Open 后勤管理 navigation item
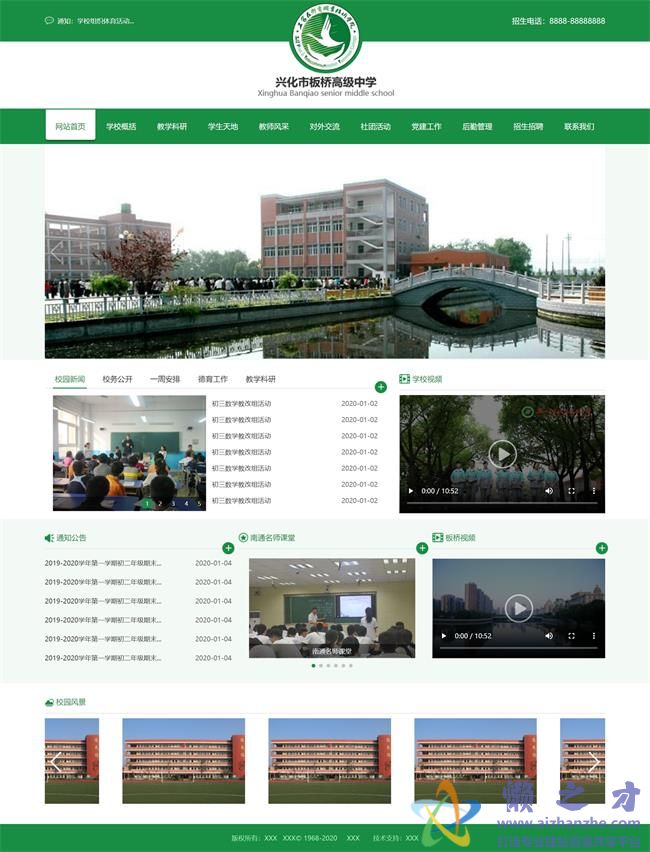Screen dimensions: 650x852 (477, 126)
